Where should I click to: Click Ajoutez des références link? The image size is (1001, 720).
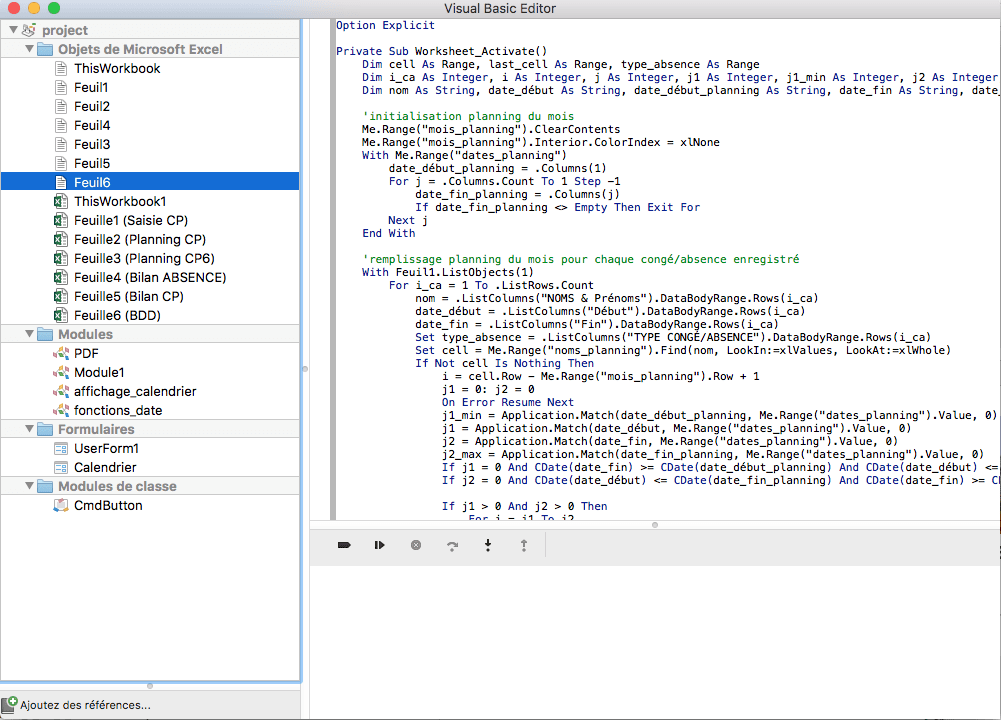85,705
